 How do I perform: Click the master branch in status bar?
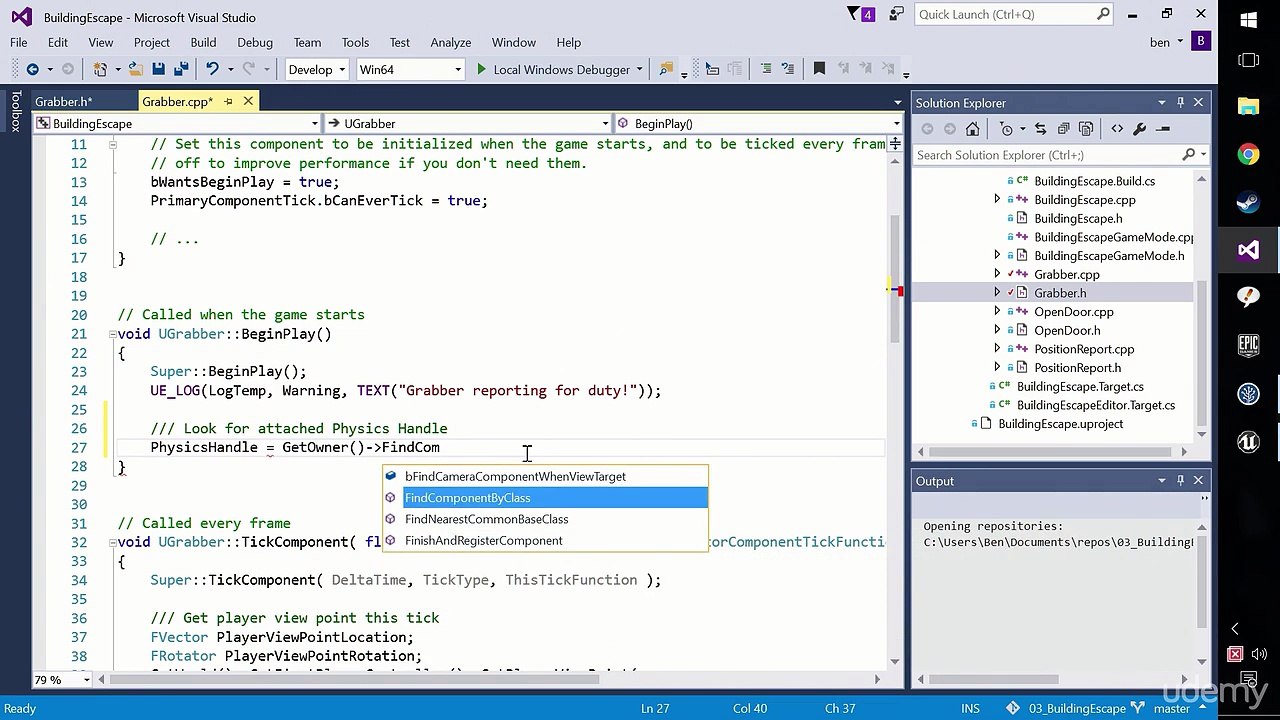[1171, 708]
